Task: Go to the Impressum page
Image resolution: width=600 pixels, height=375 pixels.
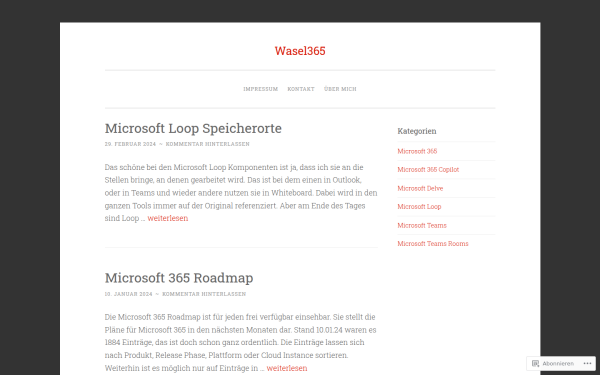Action: coord(261,89)
